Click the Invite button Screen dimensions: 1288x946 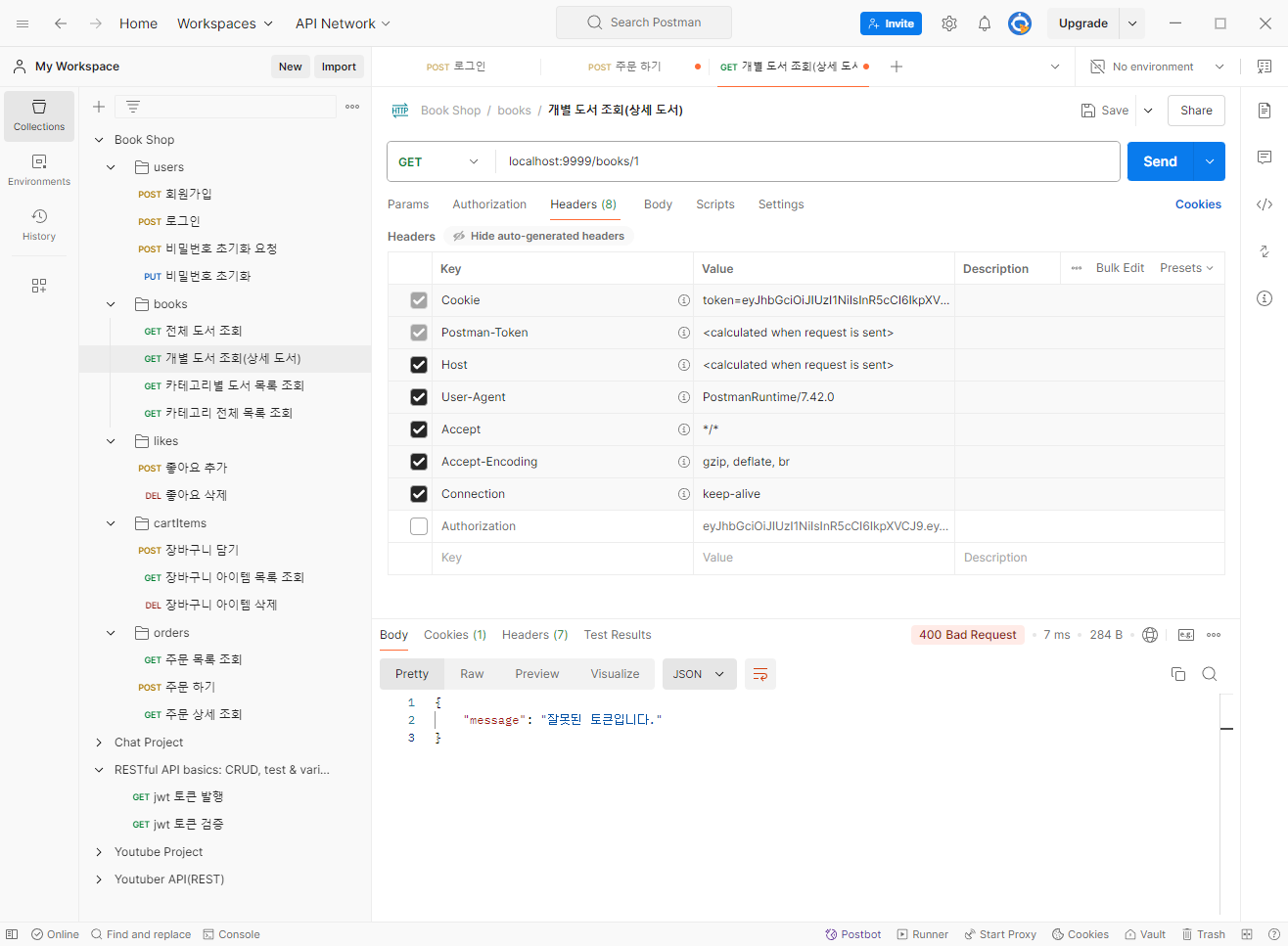[891, 23]
